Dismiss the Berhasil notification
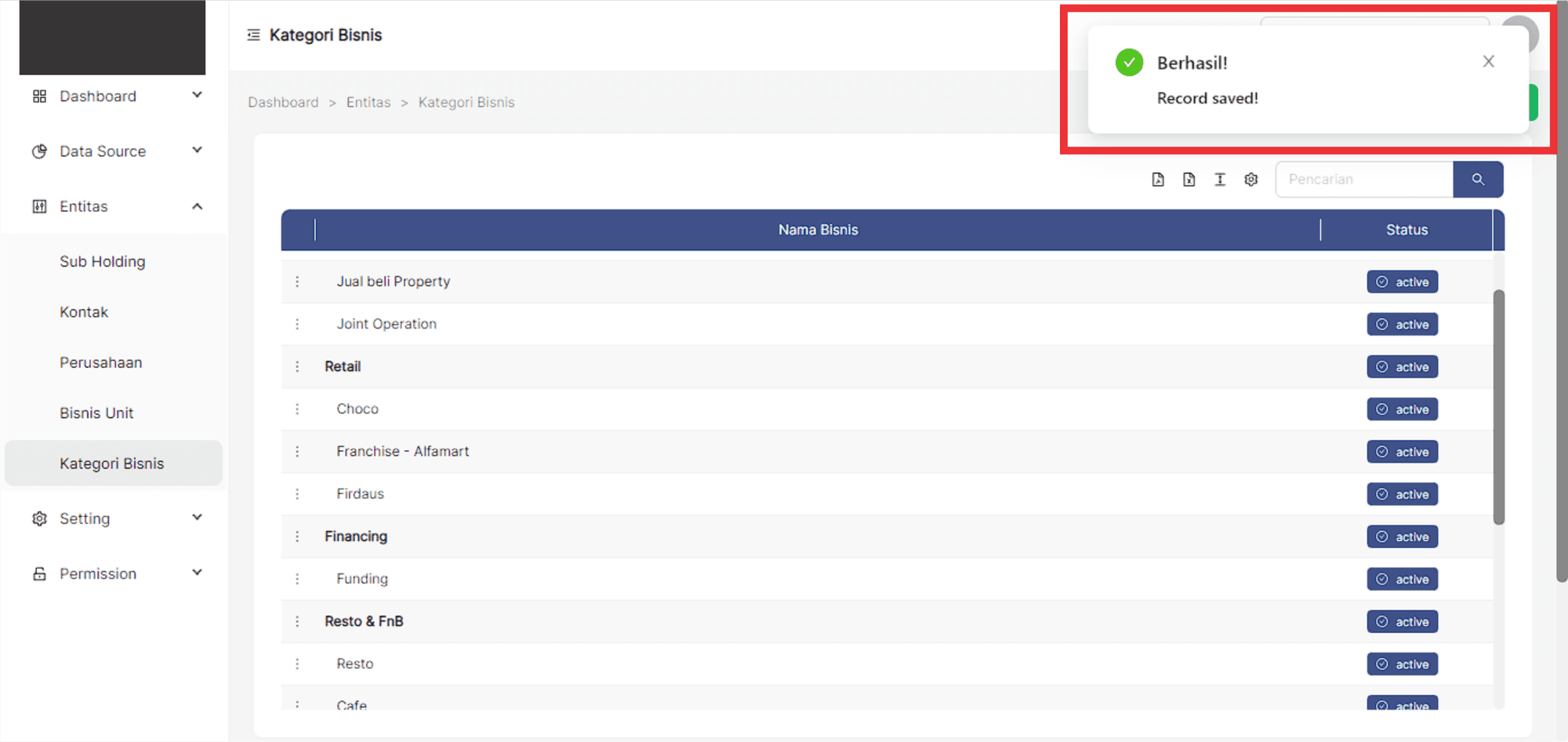This screenshot has height=742, width=1568. click(1488, 61)
